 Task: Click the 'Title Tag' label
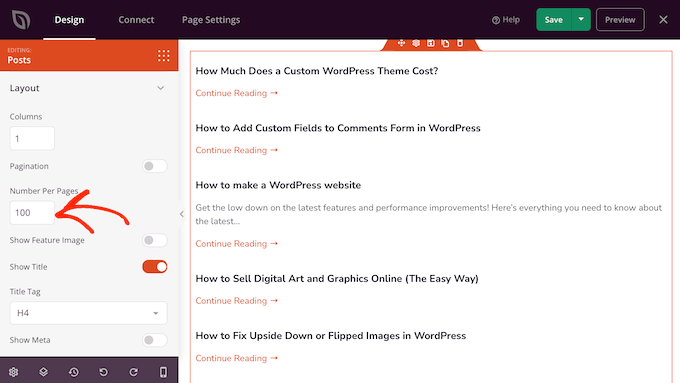pyautogui.click(x=25, y=292)
